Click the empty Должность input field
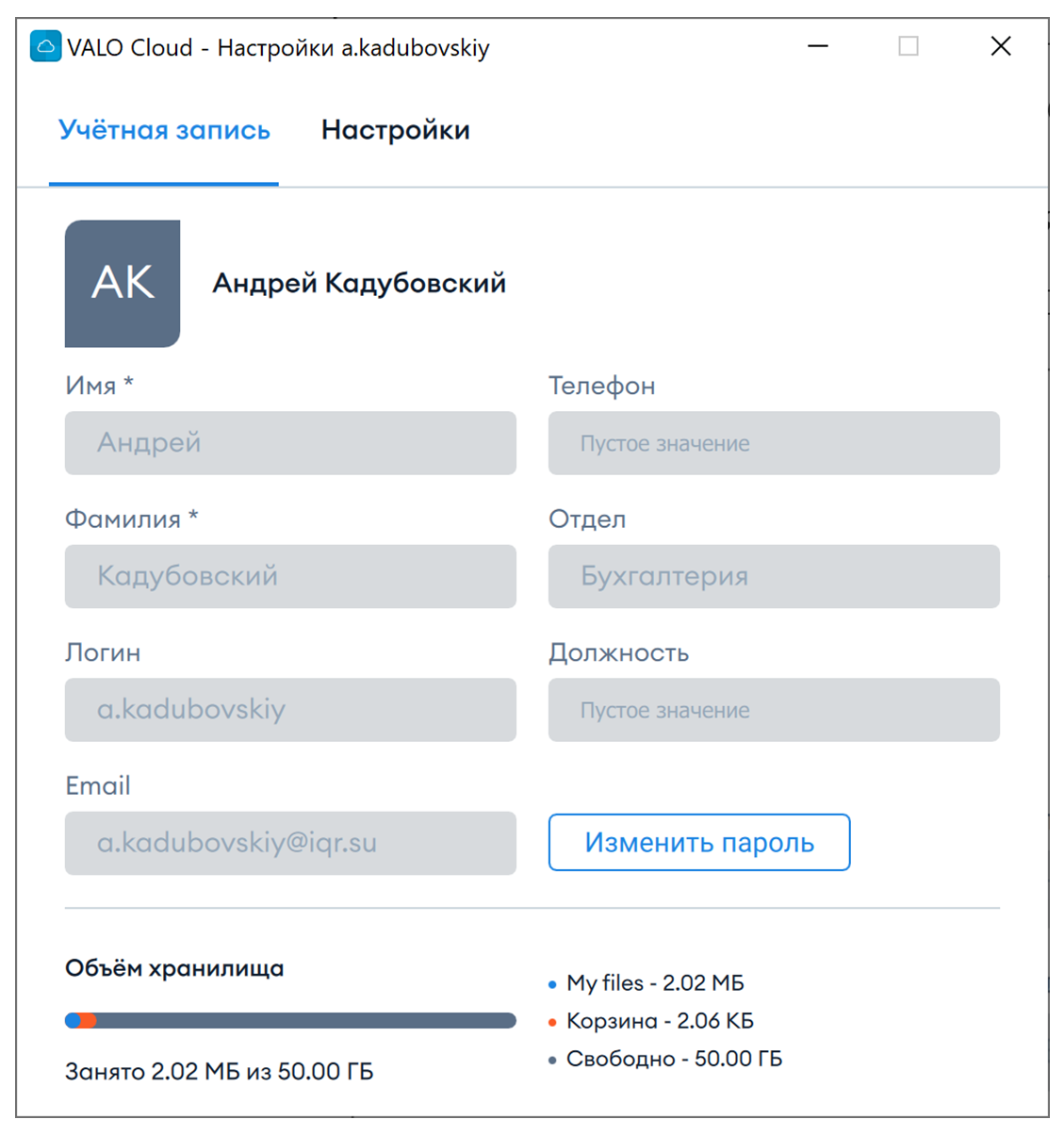Image resolution: width=1064 pixels, height=1136 pixels. pos(774,709)
